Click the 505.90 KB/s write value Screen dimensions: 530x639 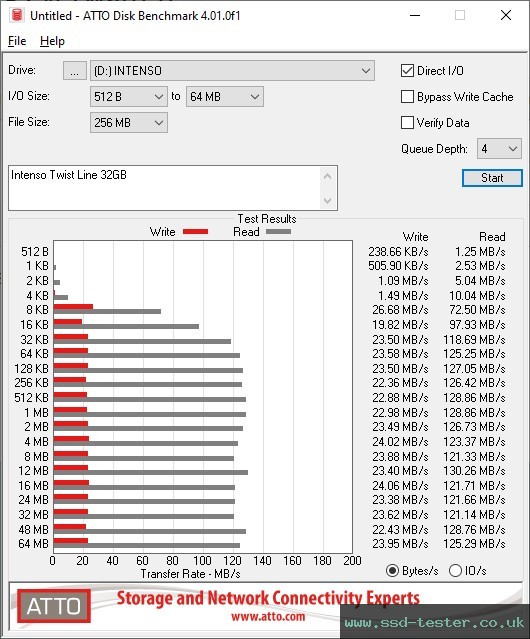[x=398, y=266]
